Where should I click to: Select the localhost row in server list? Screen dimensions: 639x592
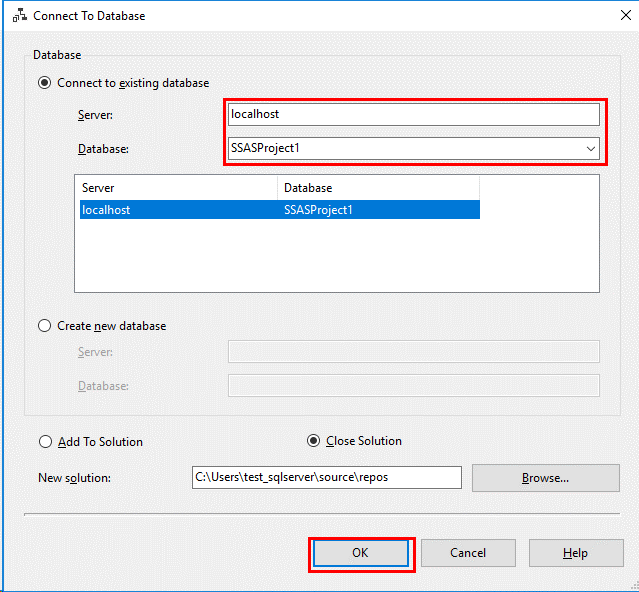176,210
